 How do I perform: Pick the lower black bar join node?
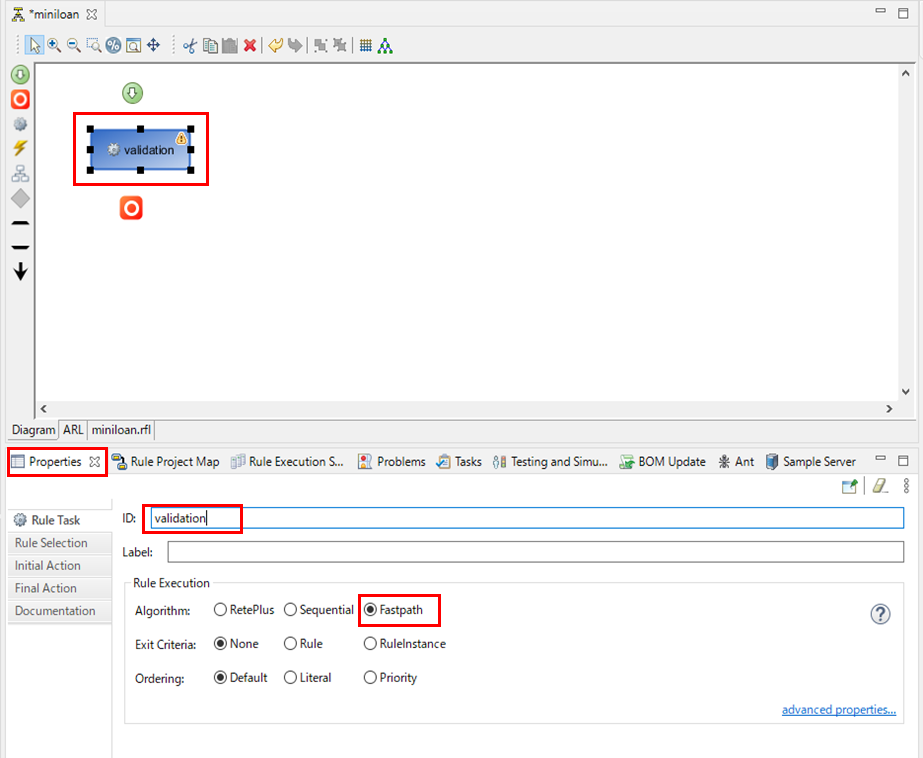[20, 248]
